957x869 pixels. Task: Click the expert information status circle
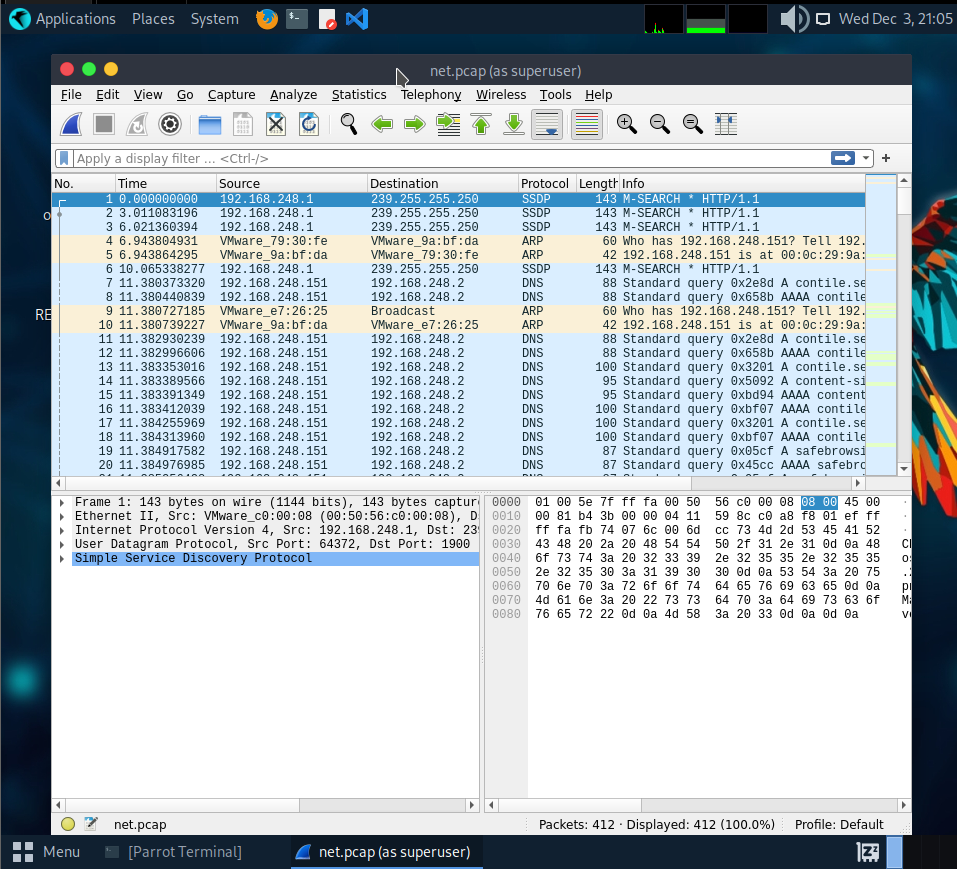click(68, 825)
